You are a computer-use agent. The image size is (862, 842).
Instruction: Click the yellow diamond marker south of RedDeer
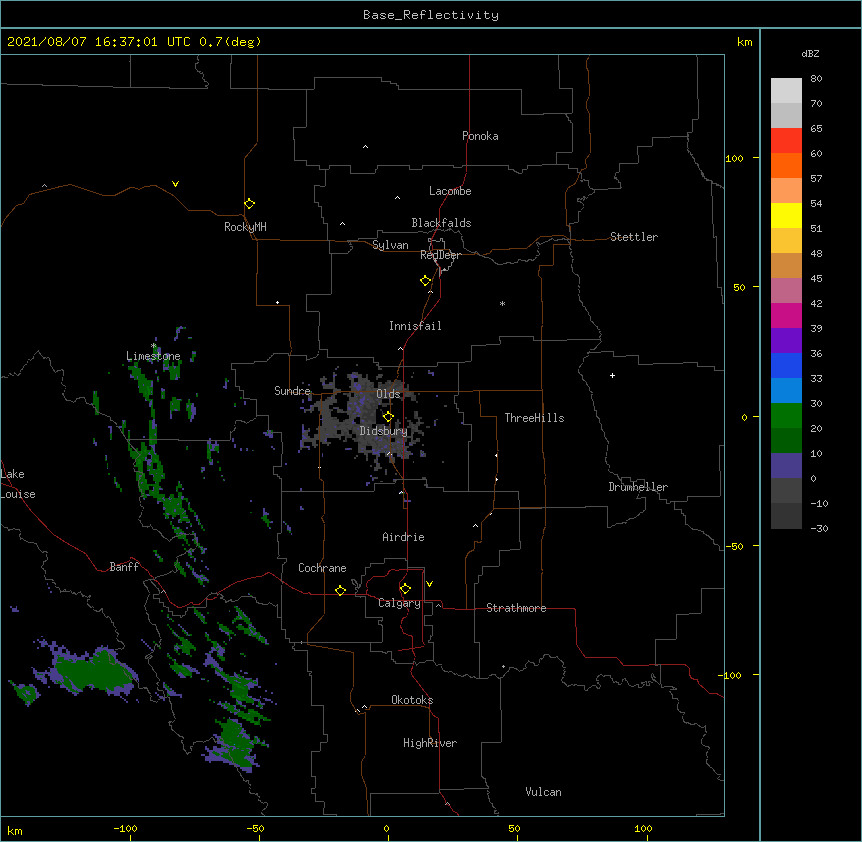coord(426,281)
